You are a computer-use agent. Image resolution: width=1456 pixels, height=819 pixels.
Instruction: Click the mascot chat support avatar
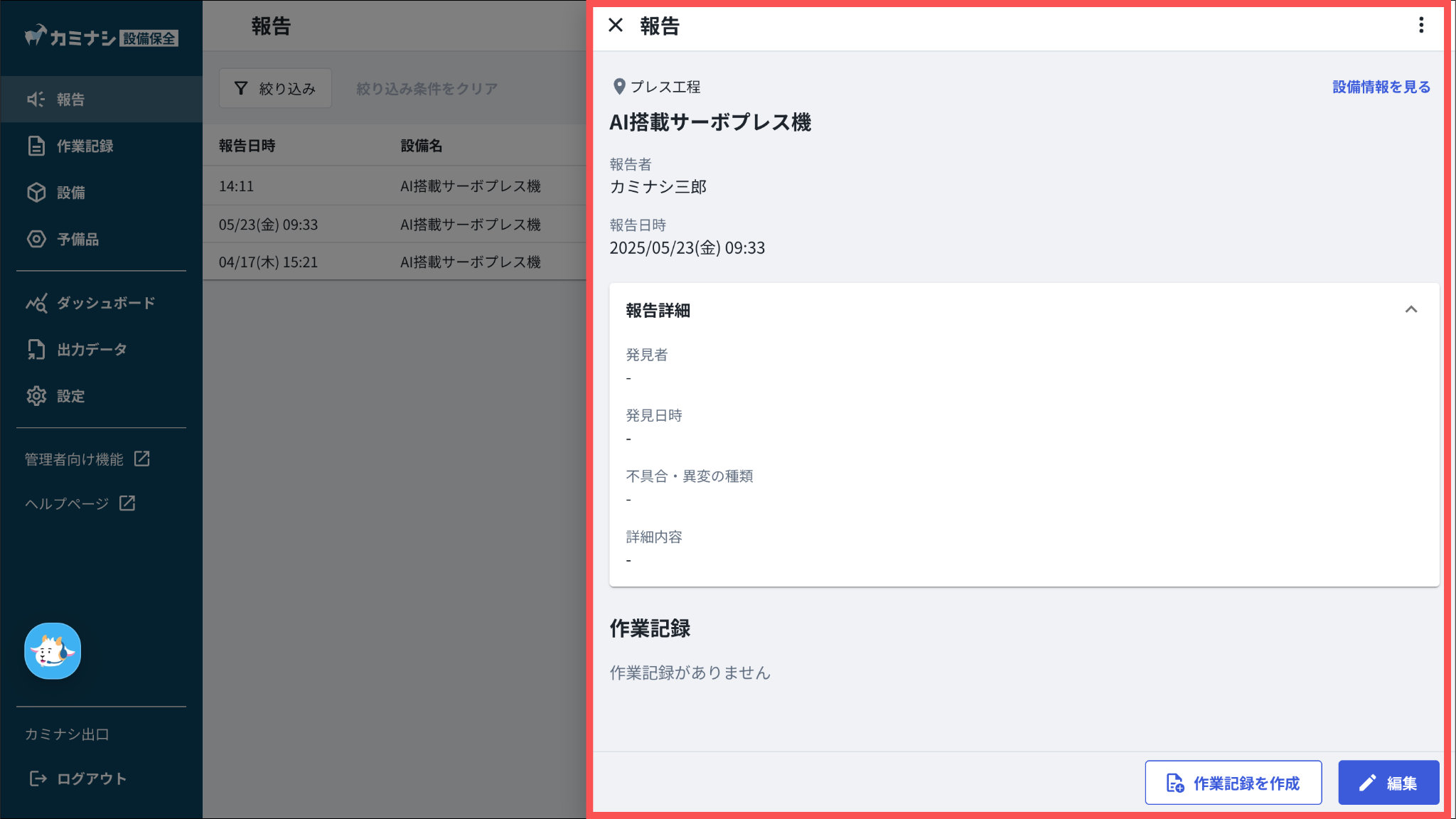(53, 651)
